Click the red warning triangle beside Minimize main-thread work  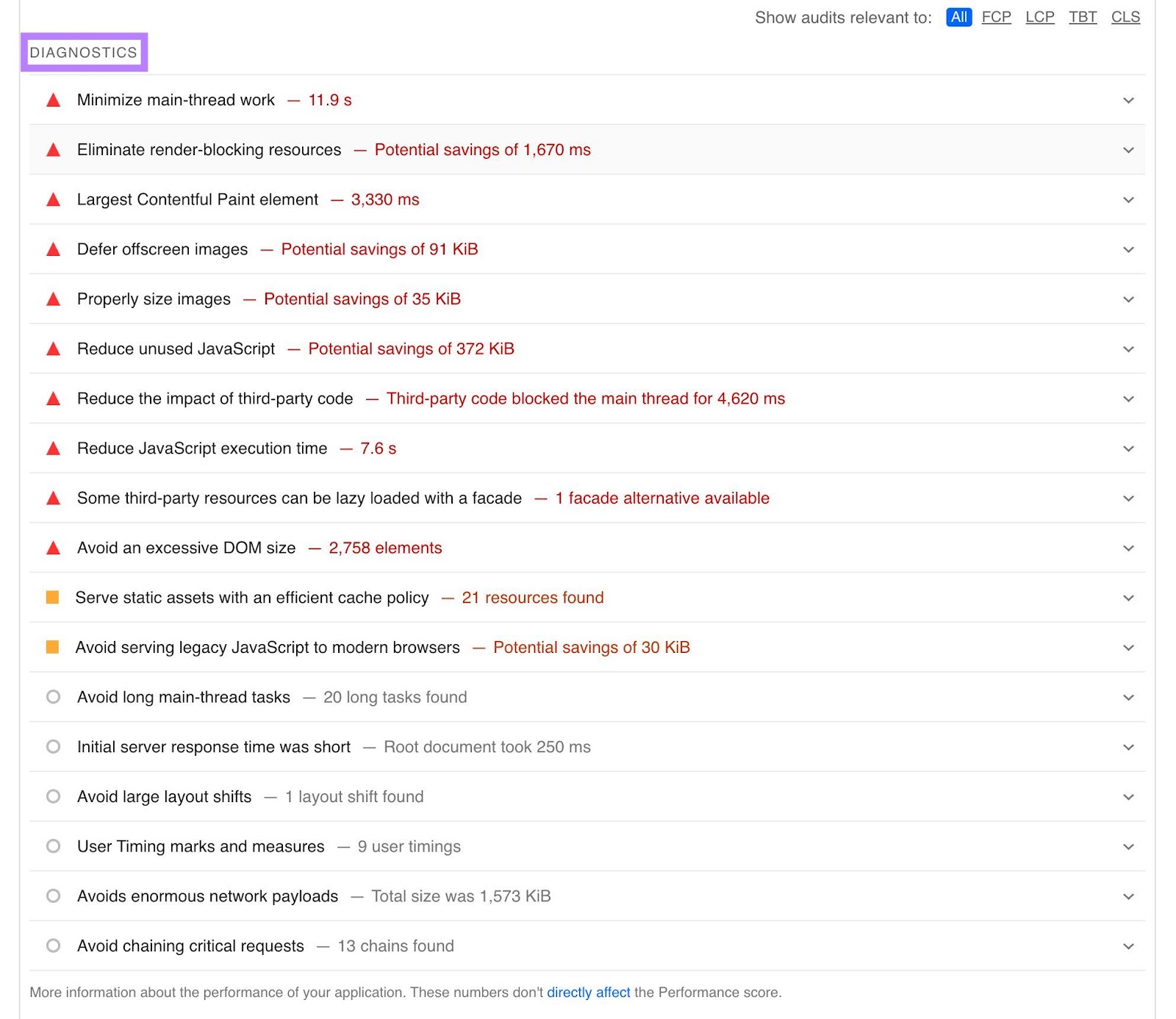[52, 100]
